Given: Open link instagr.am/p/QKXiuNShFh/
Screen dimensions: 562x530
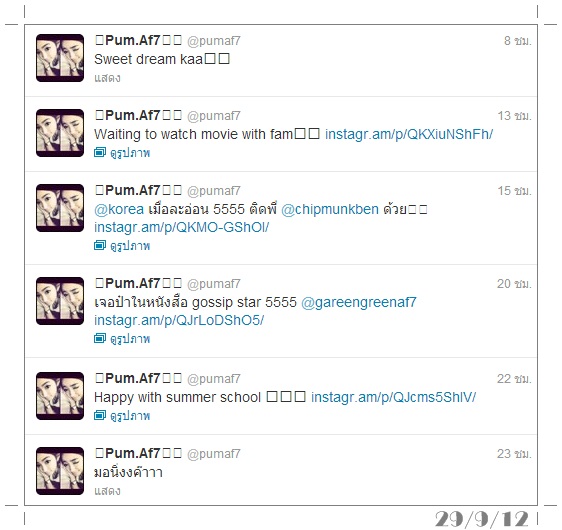Looking at the screenshot, I should point(409,134).
